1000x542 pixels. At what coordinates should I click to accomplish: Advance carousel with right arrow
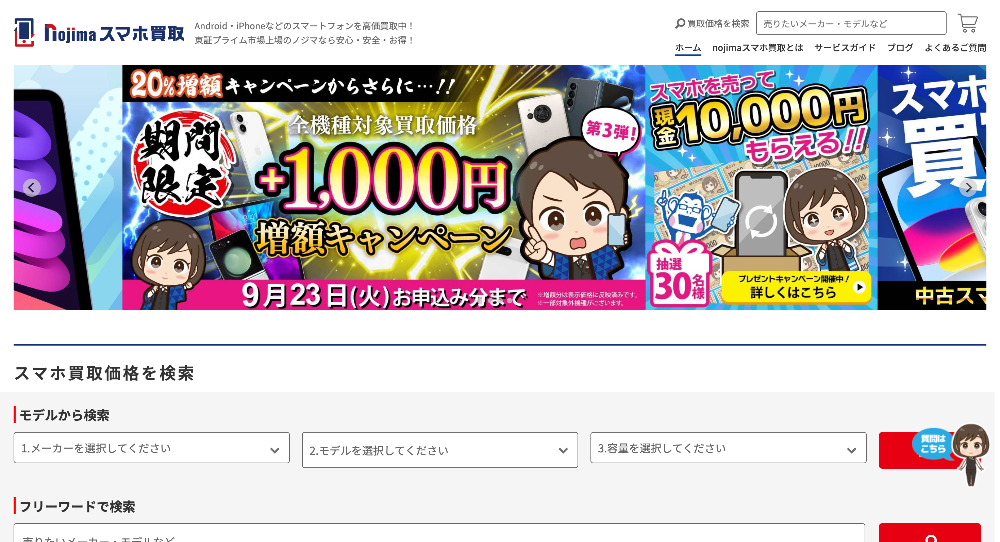coord(968,187)
